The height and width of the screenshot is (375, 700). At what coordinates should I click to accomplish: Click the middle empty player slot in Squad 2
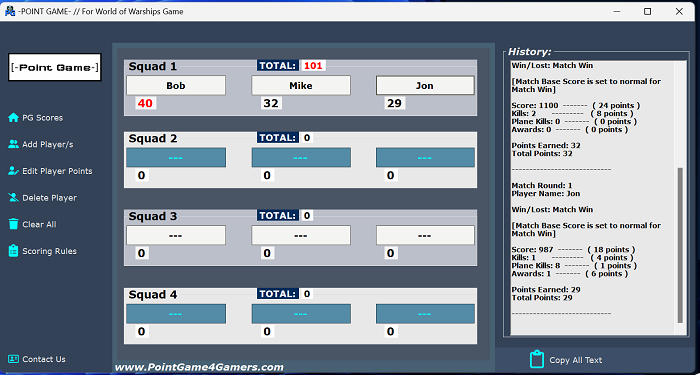(x=301, y=158)
